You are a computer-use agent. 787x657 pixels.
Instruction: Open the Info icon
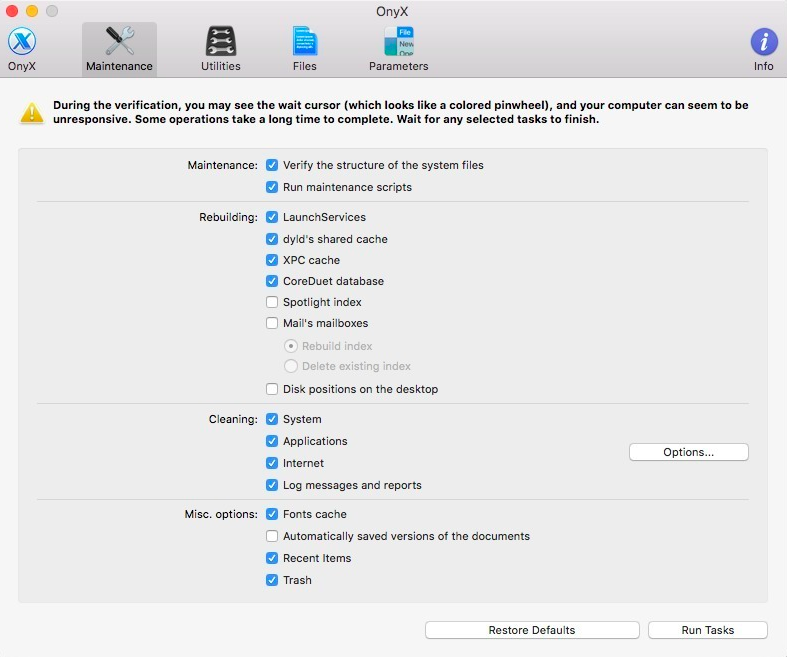click(x=764, y=41)
